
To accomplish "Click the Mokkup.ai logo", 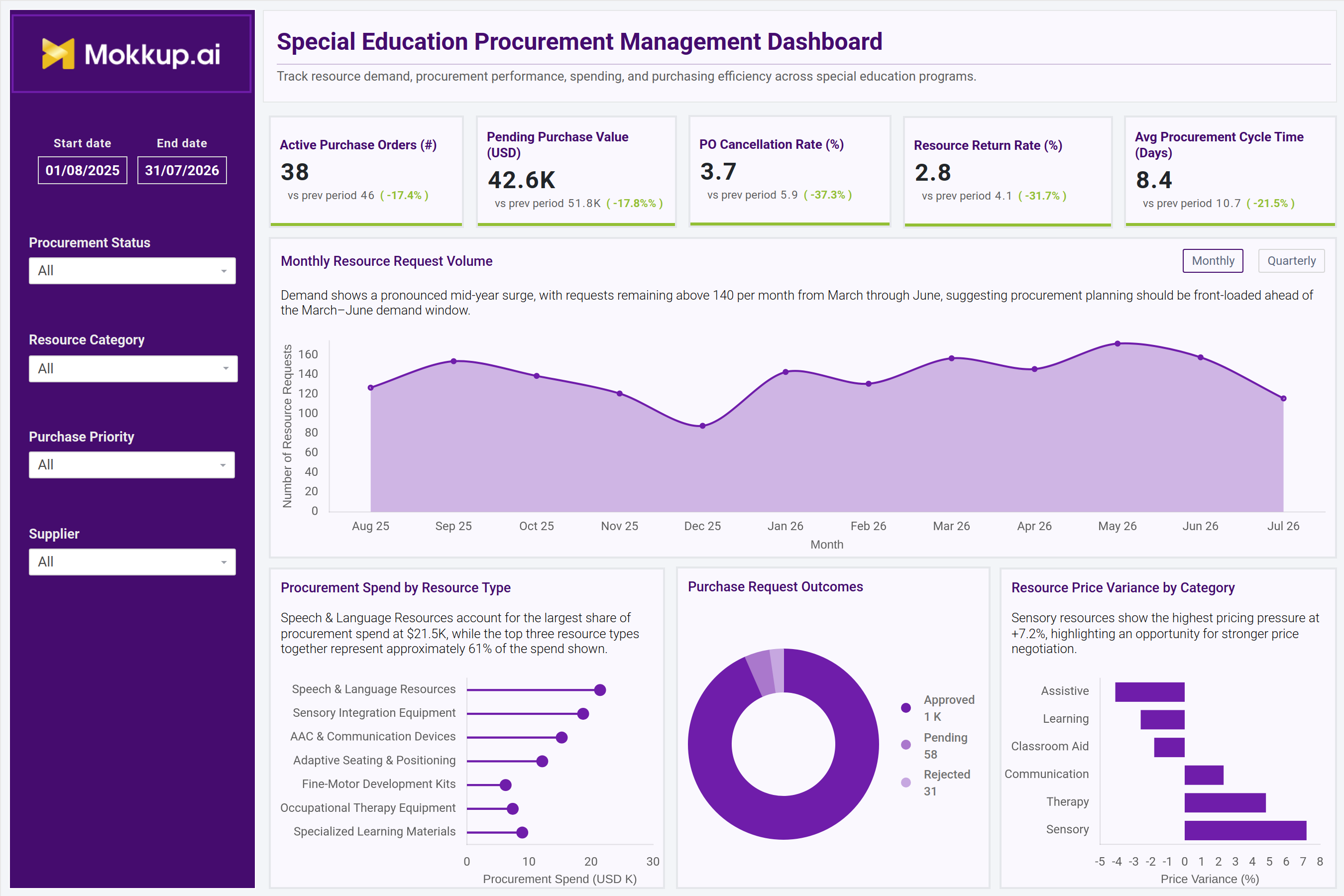I will click(x=131, y=54).
